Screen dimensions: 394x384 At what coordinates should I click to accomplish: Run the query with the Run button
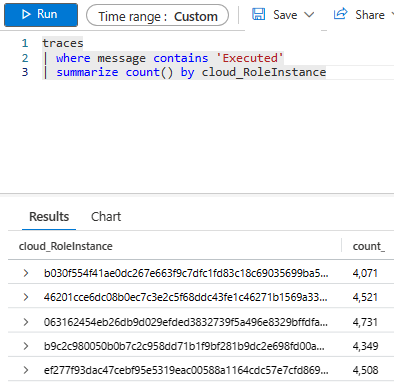point(41,15)
